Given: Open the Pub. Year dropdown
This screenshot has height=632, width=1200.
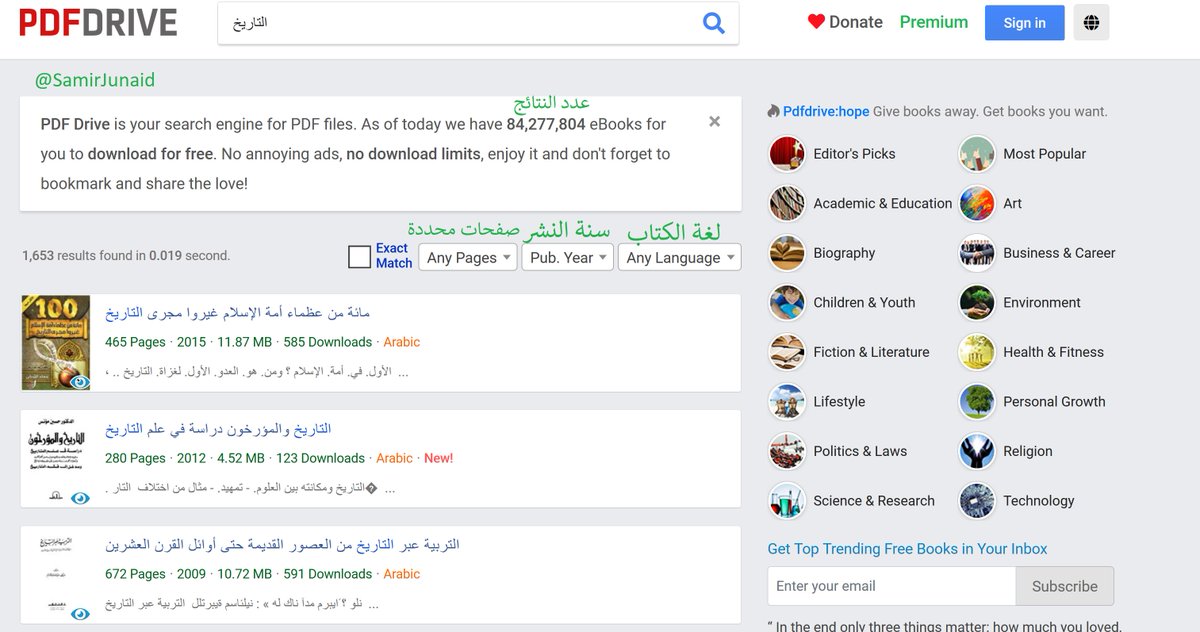Looking at the screenshot, I should click(x=567, y=257).
